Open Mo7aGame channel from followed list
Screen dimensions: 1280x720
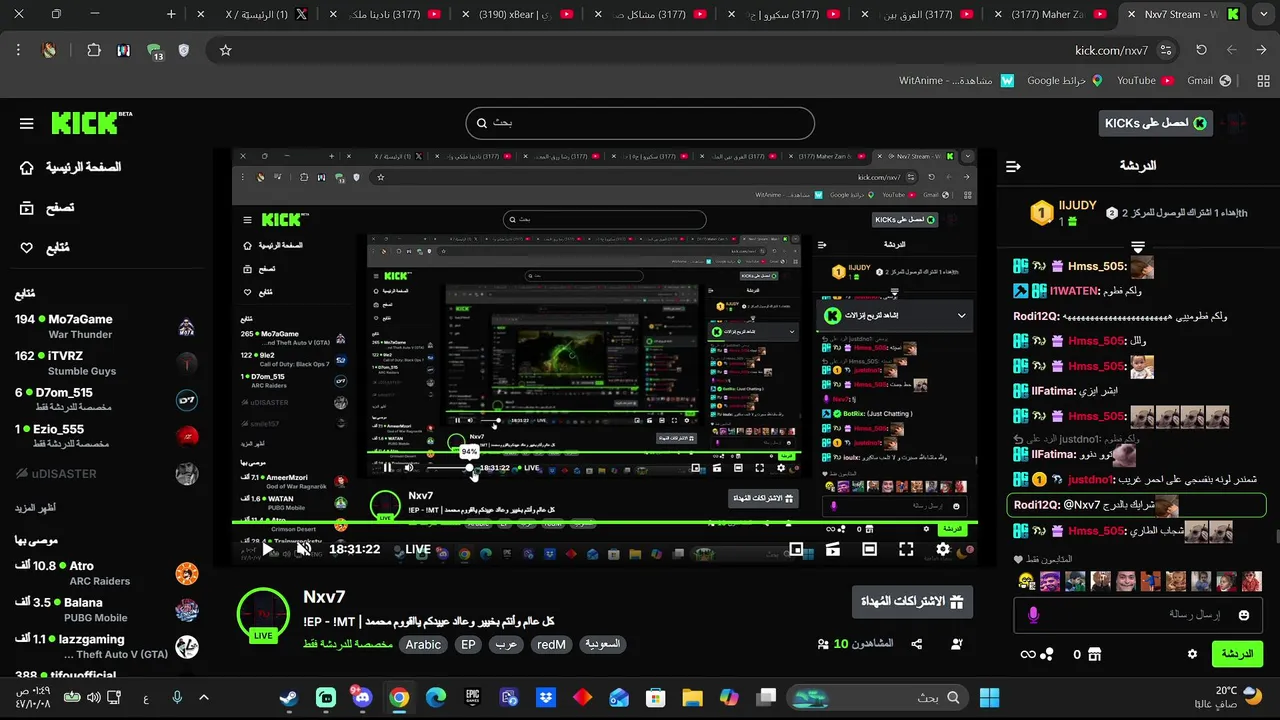pyautogui.click(x=105, y=326)
